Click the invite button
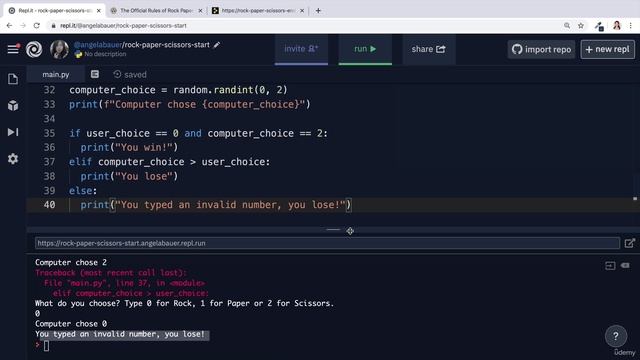The width and height of the screenshot is (640, 360). [301, 49]
